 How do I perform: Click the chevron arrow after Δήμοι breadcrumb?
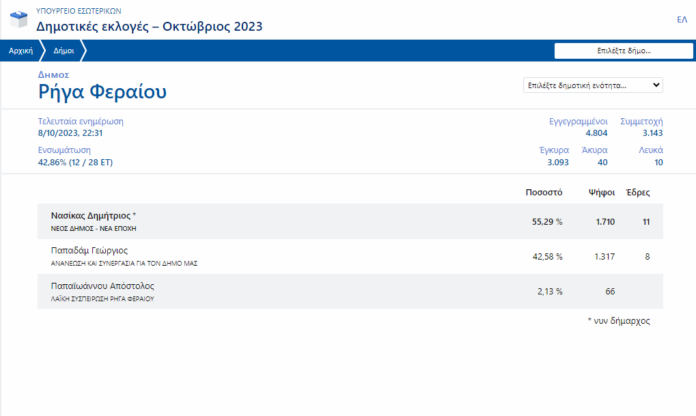pyautogui.click(x=84, y=49)
